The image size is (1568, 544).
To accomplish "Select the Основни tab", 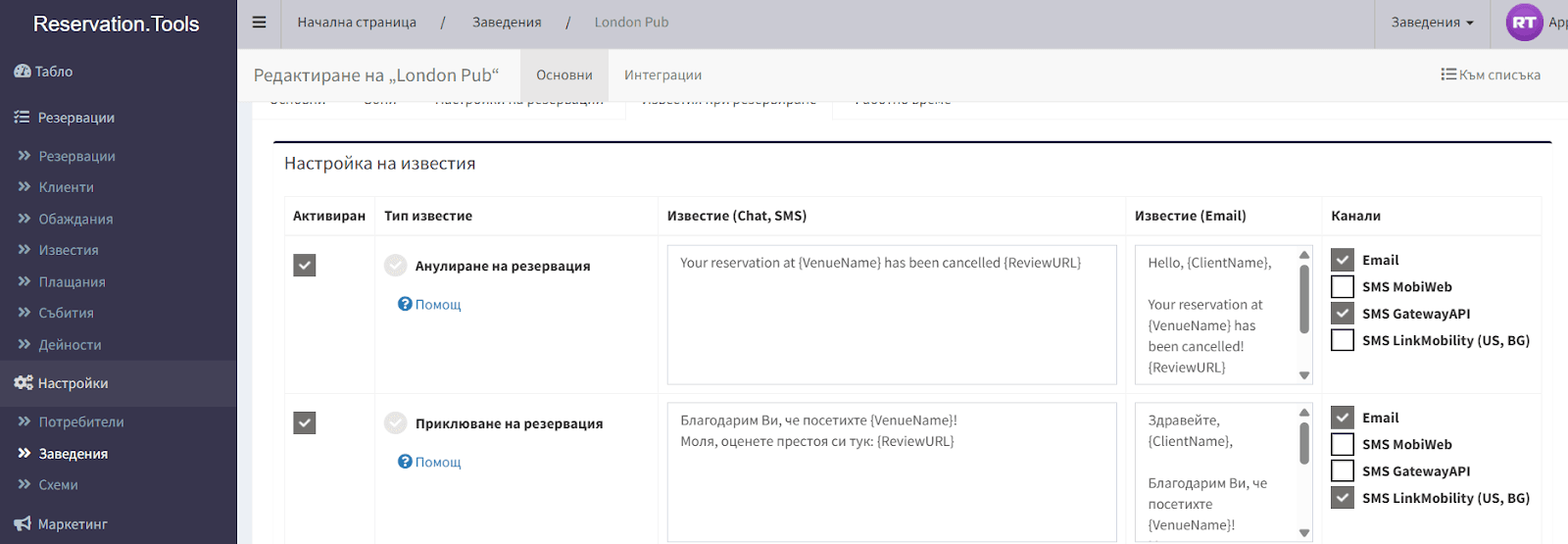I will (x=564, y=75).
